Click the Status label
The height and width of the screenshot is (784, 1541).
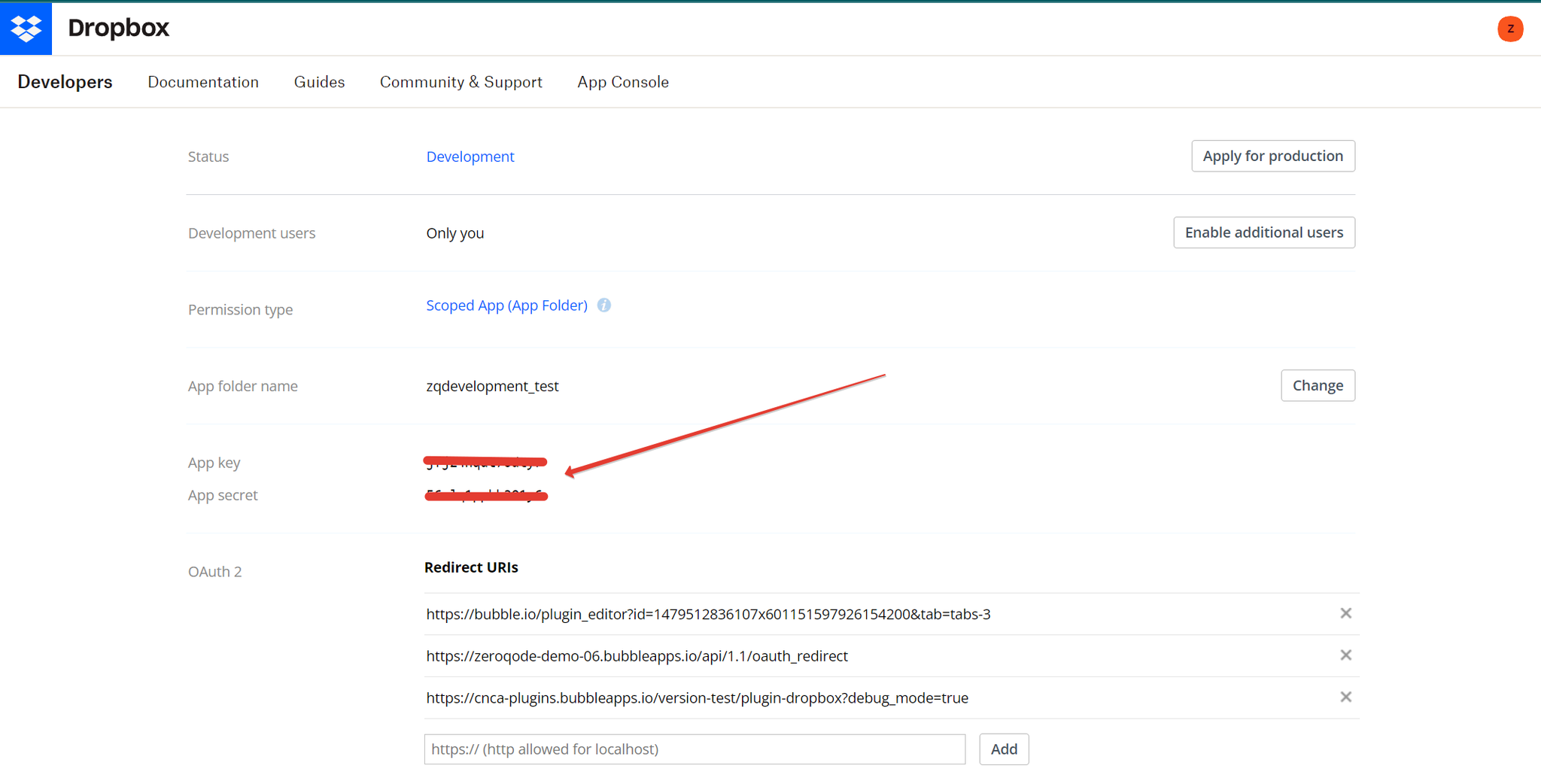[208, 156]
